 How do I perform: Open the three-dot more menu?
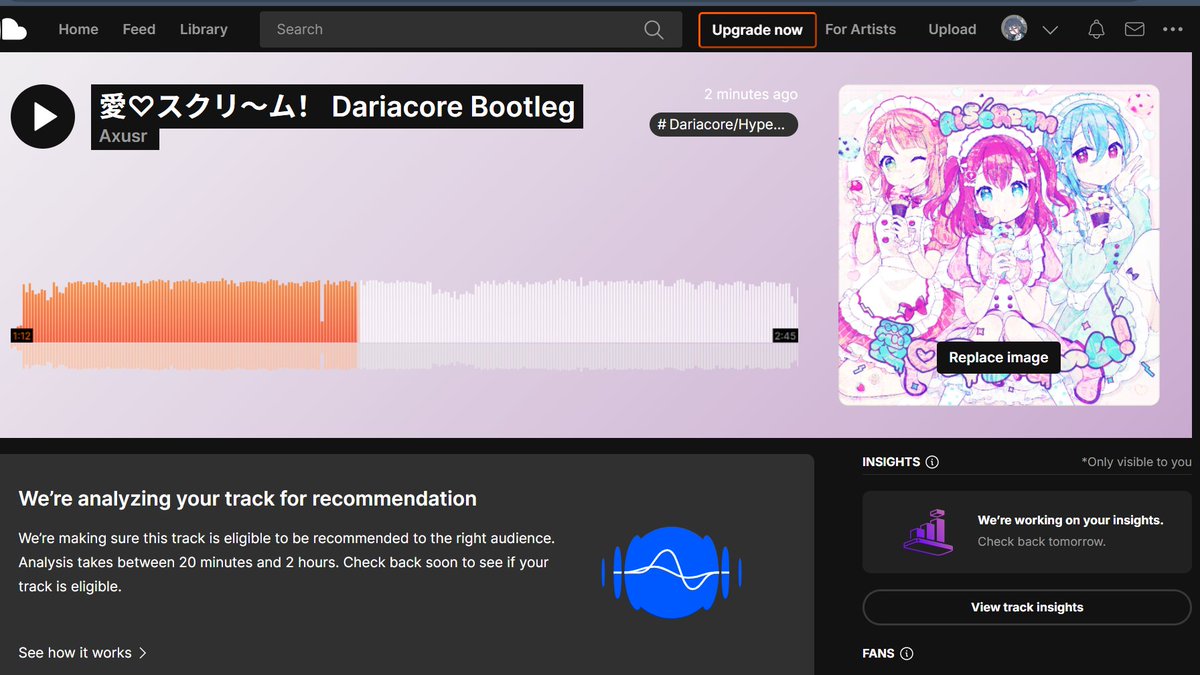click(x=1173, y=30)
